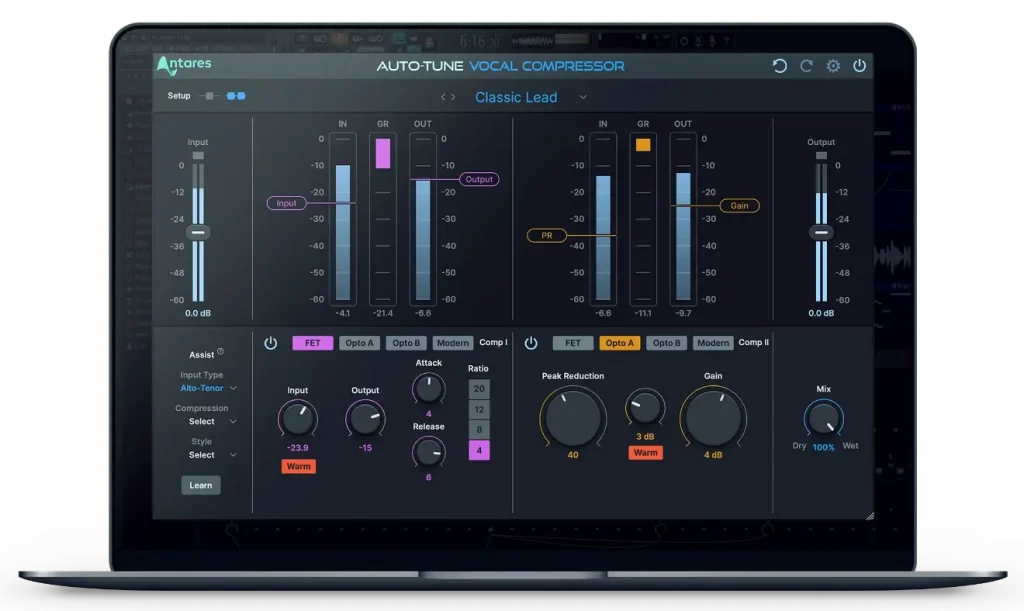Click the undo arrow icon

tap(780, 65)
